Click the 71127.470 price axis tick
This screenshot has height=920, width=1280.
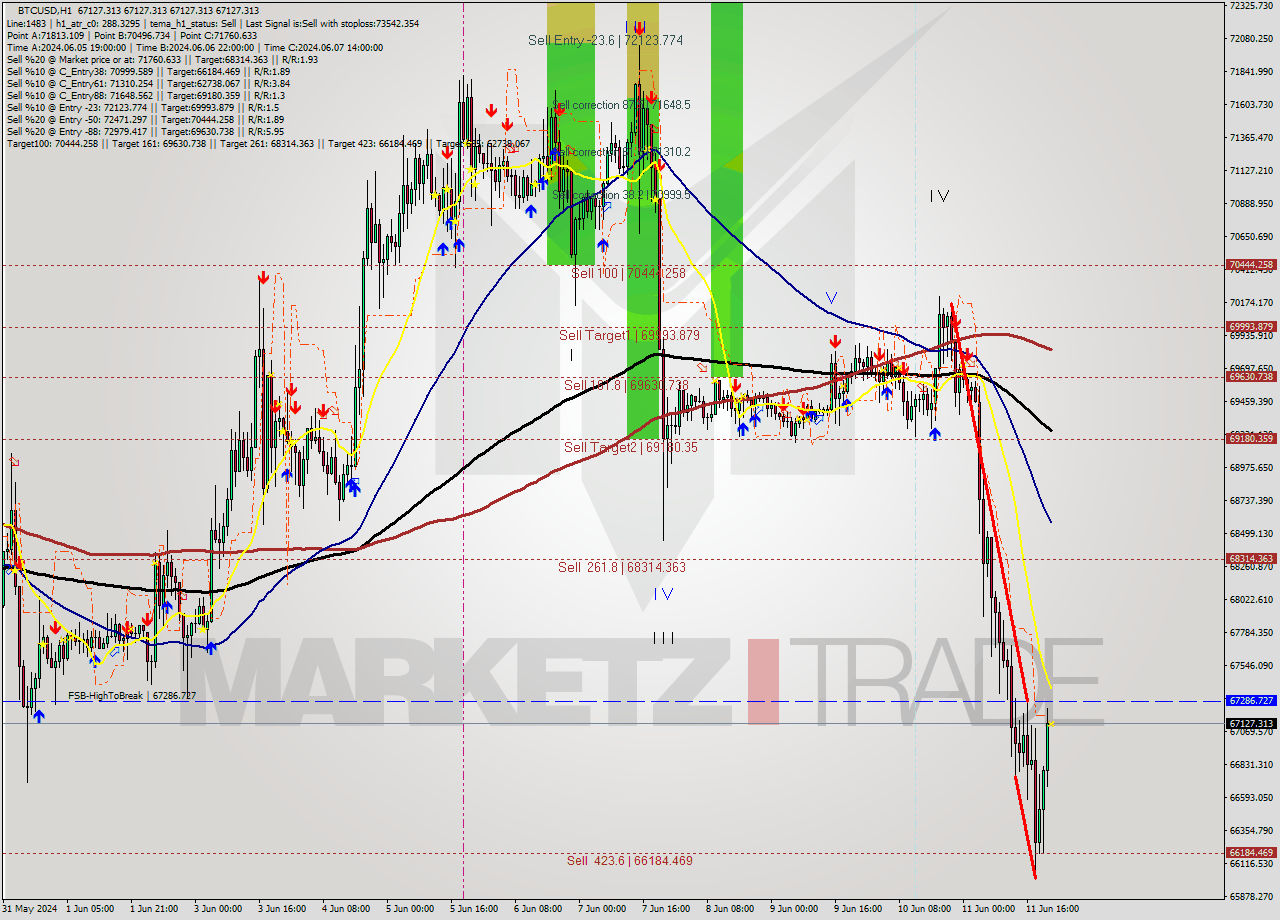pyautogui.click(x=1250, y=171)
